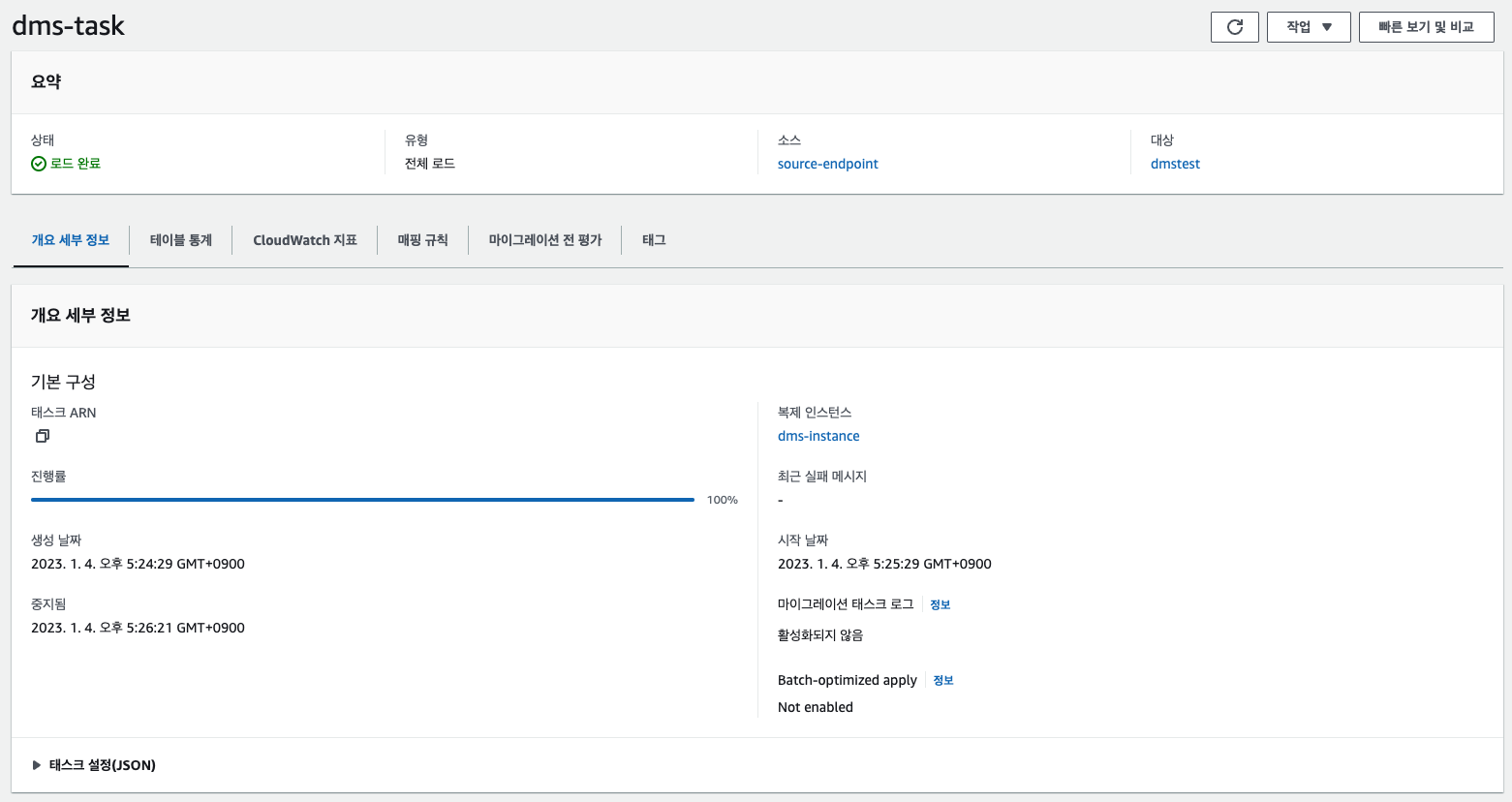Click the 빠른 보기 및 비교 button
The height and width of the screenshot is (802, 1512).
point(1426,27)
